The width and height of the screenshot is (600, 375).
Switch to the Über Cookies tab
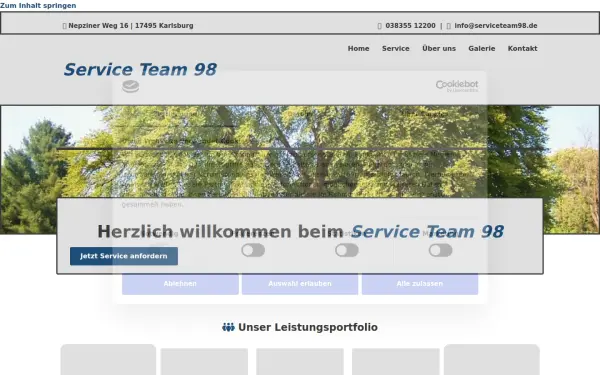[x=424, y=114]
